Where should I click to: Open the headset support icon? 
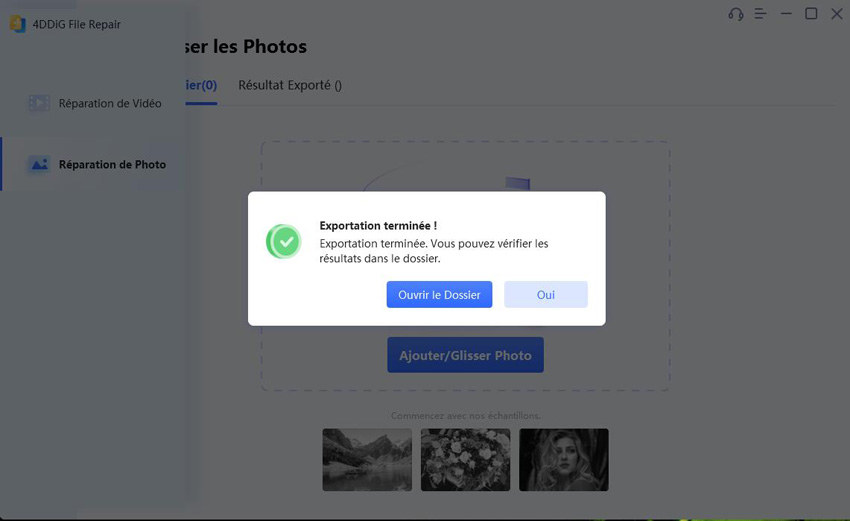pyautogui.click(x=736, y=14)
